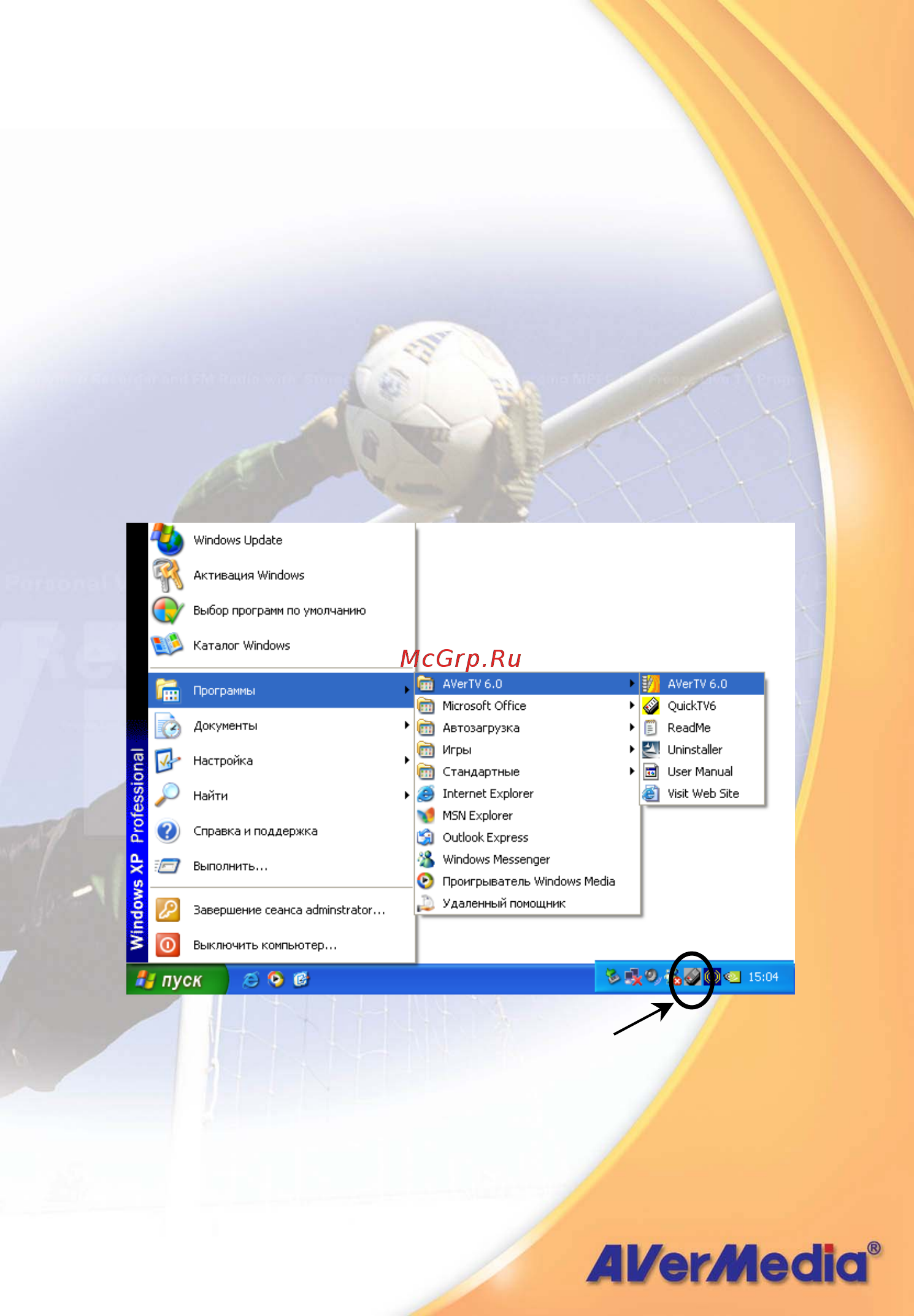
Task: Open Windows Update from the Start menu
Action: click(282, 541)
